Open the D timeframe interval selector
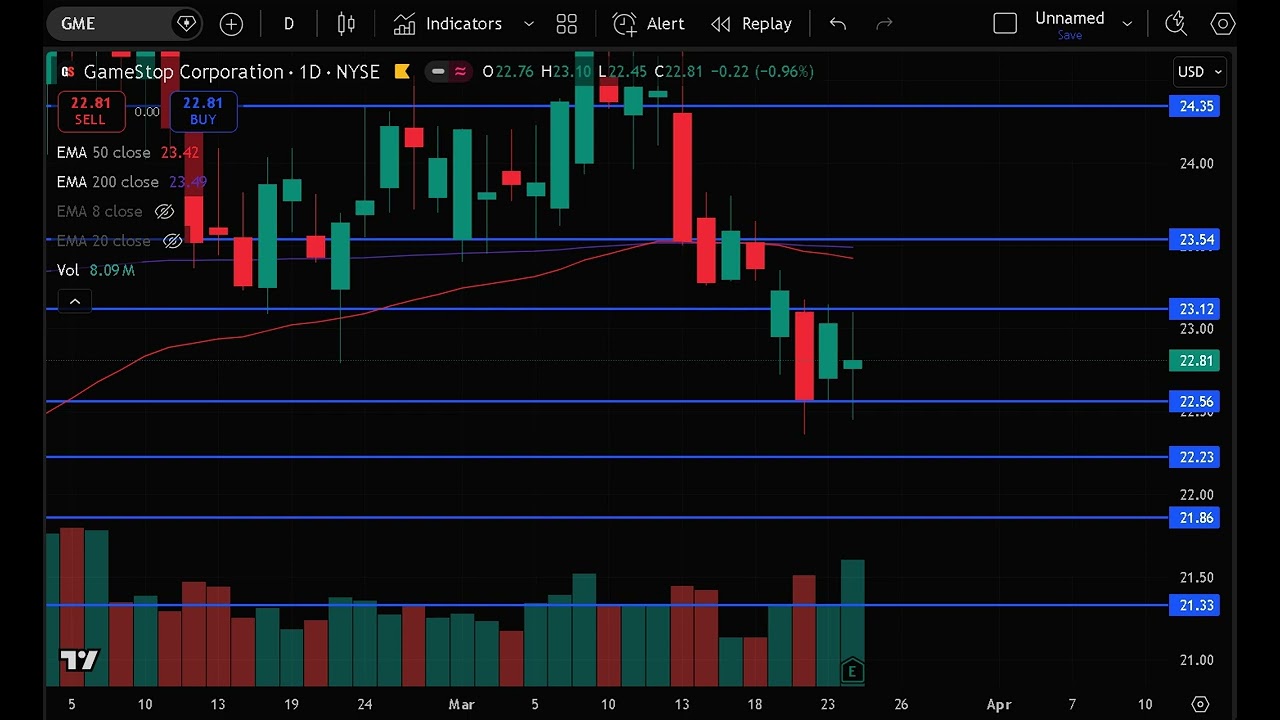The image size is (1280, 720). (288, 23)
